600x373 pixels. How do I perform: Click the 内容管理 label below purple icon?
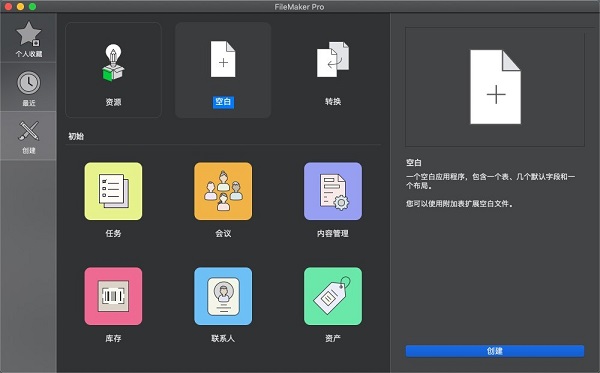[x=333, y=233]
